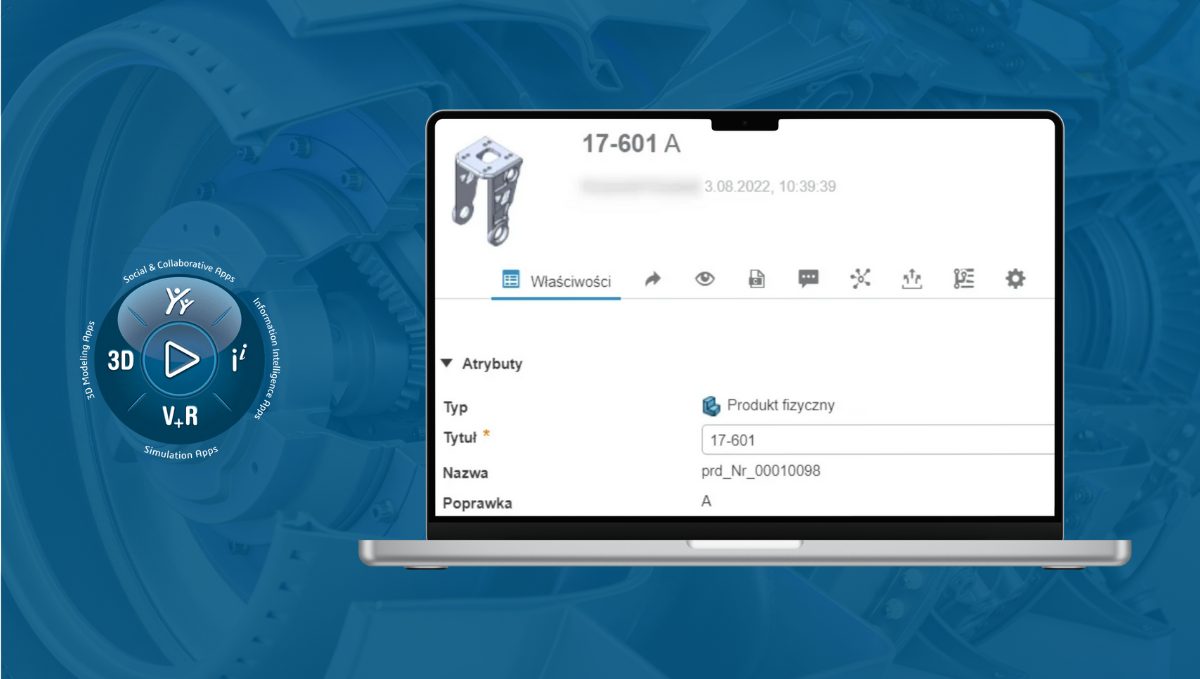
Task: Click the Typ attribute label
Action: click(455, 407)
